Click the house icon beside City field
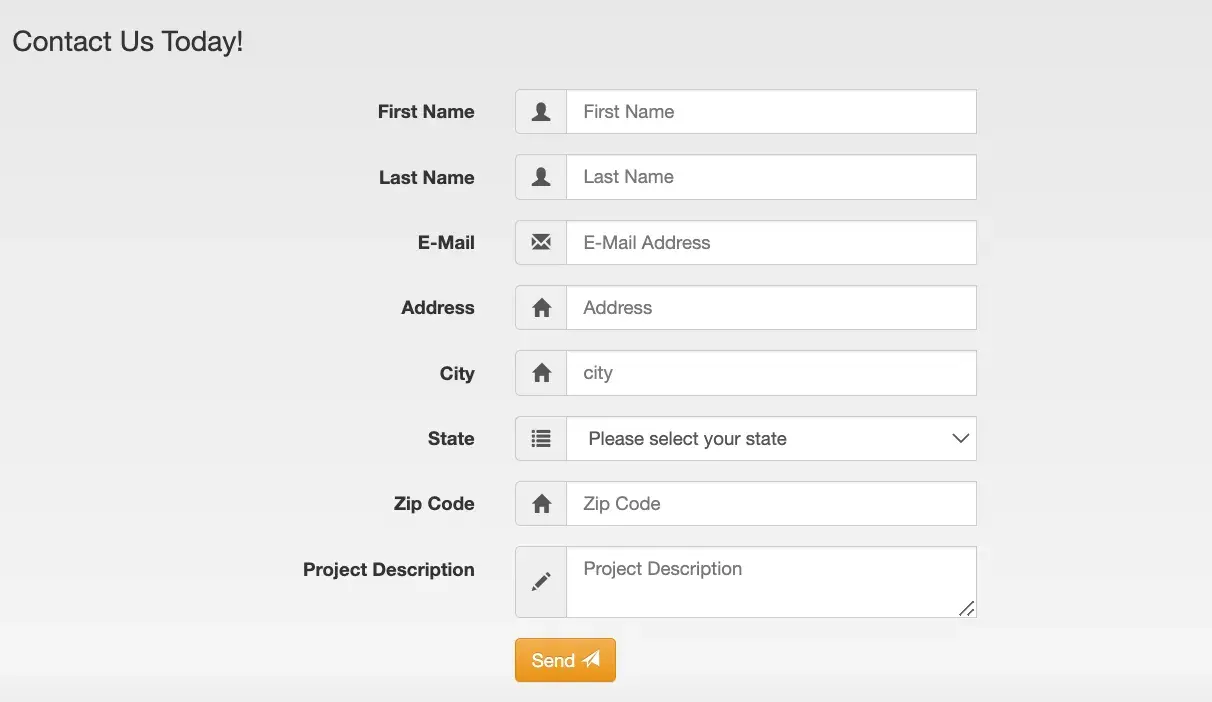Image resolution: width=1212 pixels, height=702 pixels. (541, 373)
